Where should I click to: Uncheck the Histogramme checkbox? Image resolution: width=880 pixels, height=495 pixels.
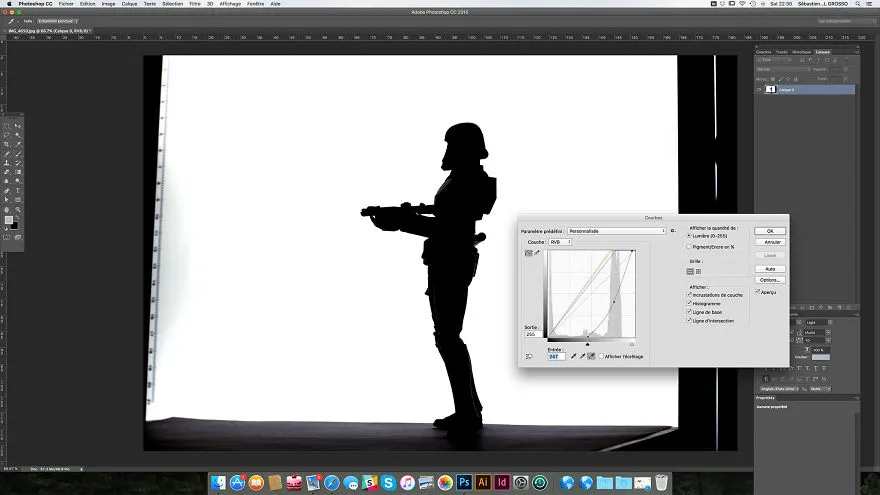(x=689, y=303)
